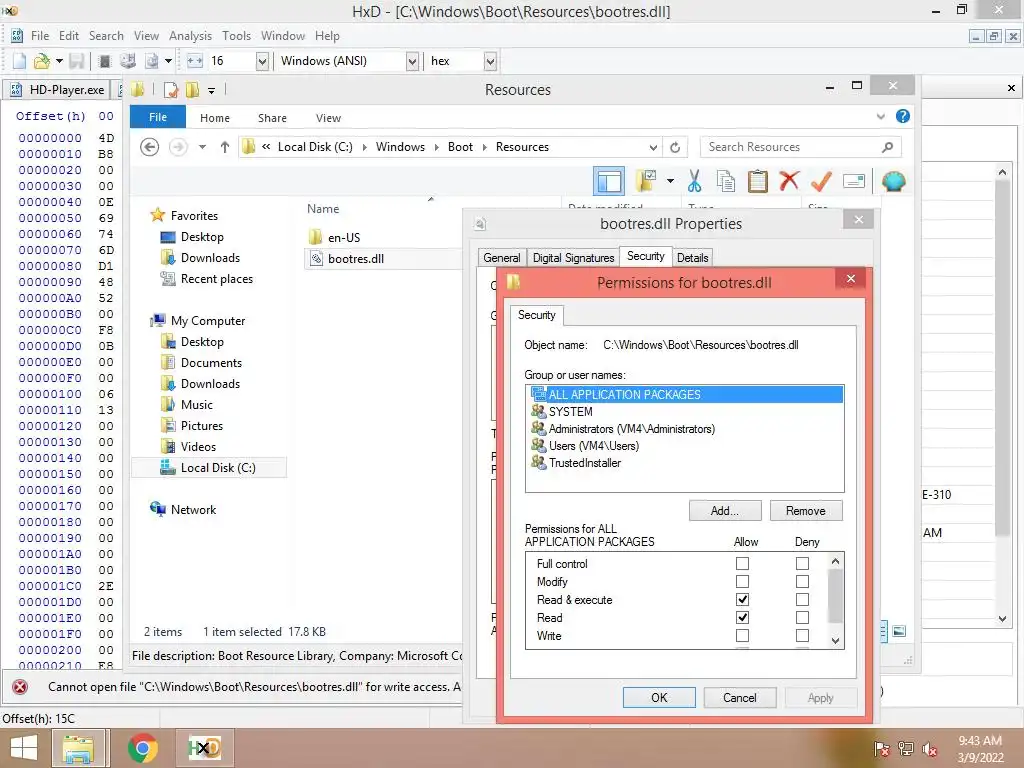The image size is (1024, 768).
Task: Open the Windows Start button
Action: click(24, 748)
